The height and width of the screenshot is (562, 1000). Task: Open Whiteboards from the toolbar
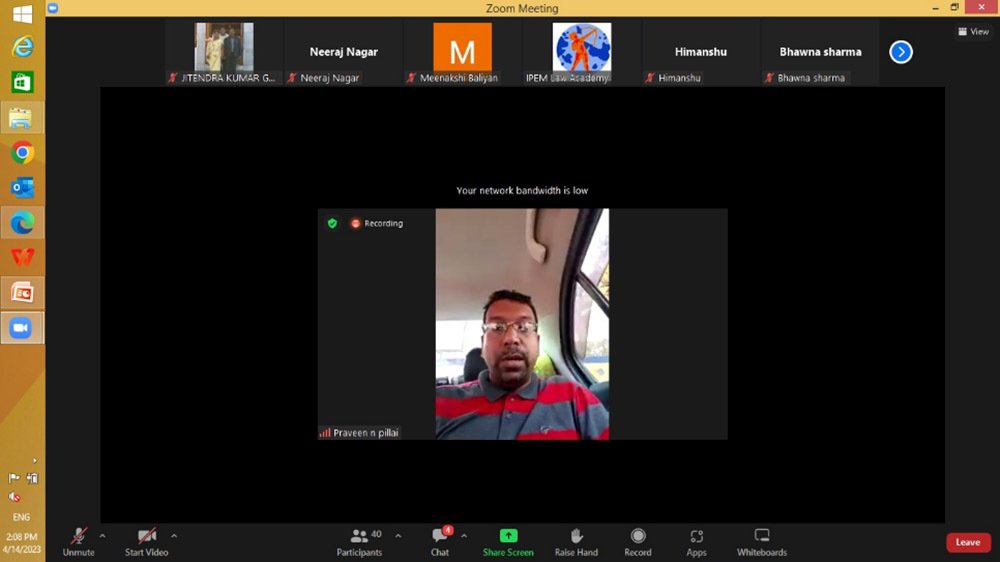[762, 541]
